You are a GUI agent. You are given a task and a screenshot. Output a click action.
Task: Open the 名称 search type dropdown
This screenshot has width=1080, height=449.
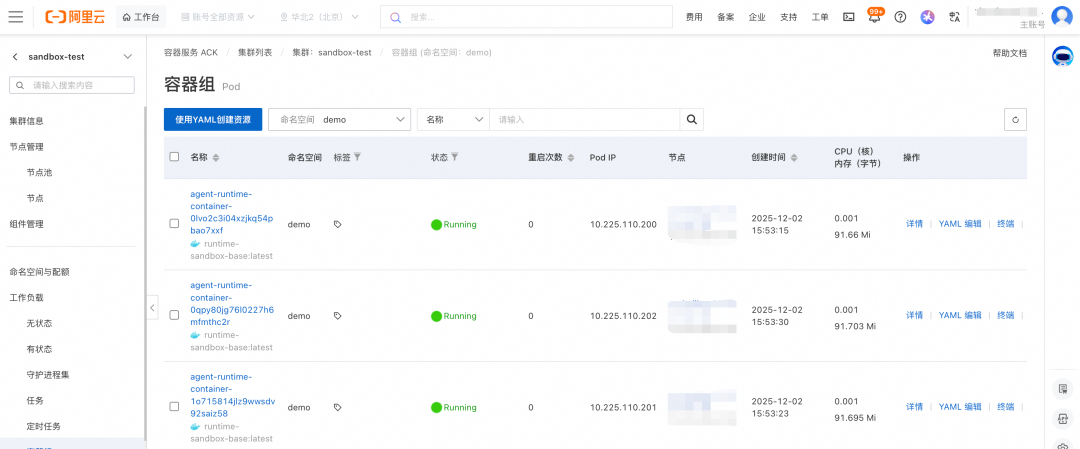tap(453, 119)
